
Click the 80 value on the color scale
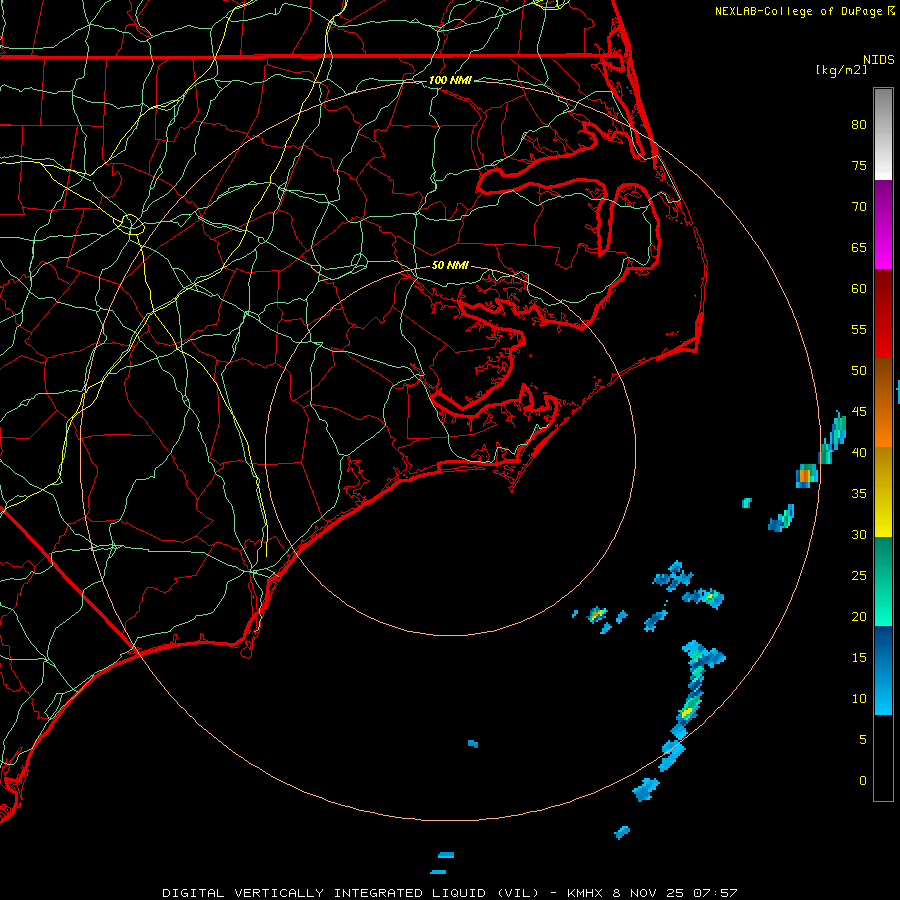point(859,125)
